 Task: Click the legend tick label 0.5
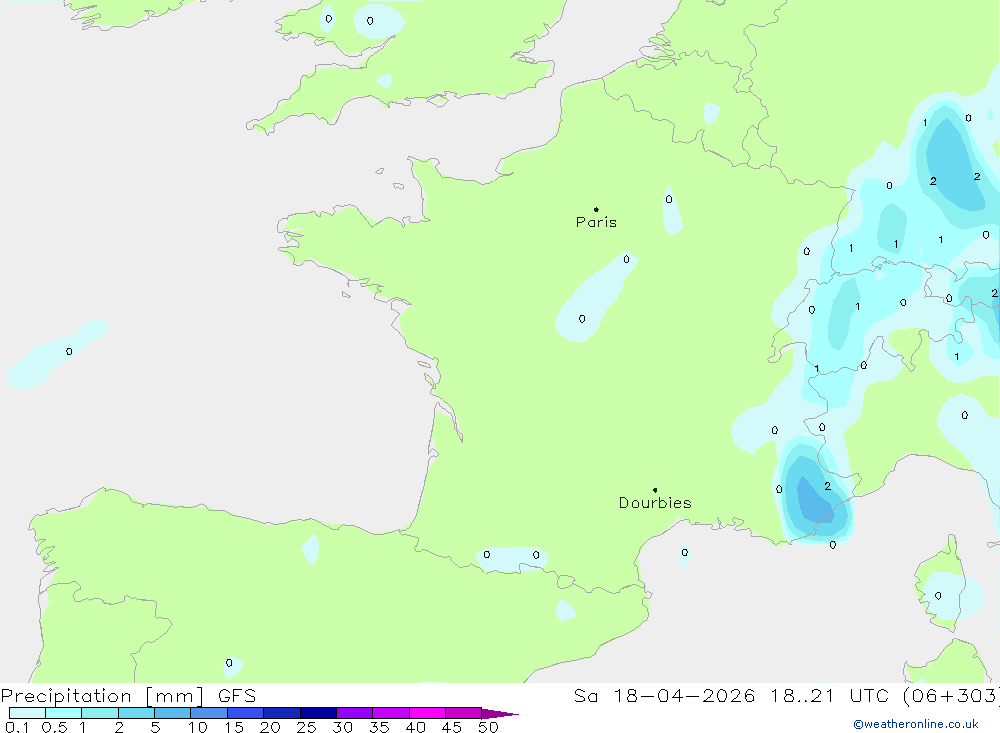click(54, 727)
